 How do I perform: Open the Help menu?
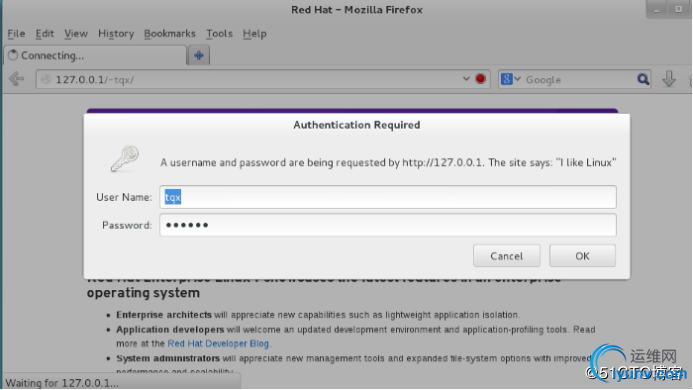point(255,34)
